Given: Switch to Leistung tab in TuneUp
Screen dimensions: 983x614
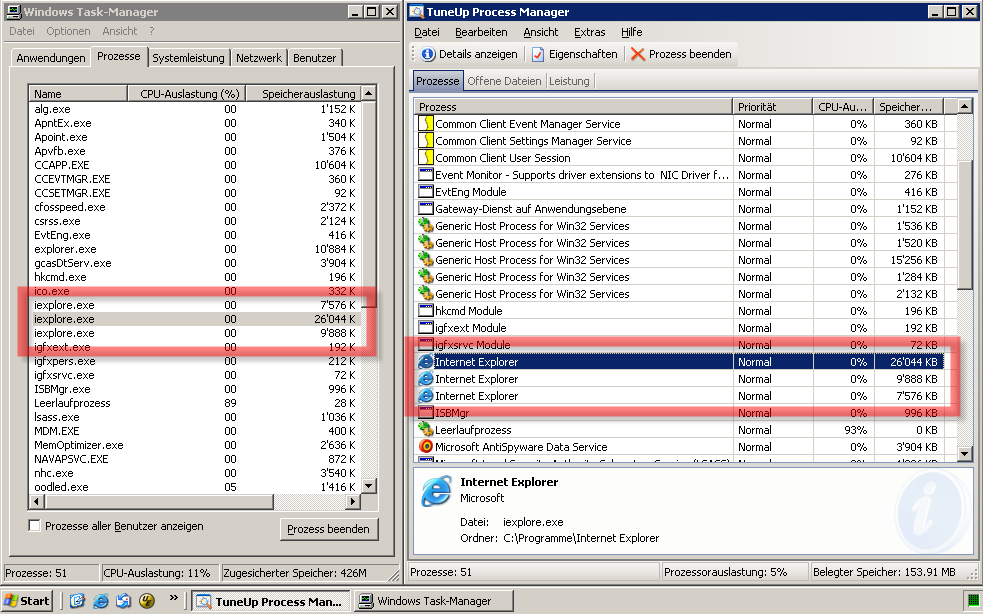Looking at the screenshot, I should [x=569, y=81].
